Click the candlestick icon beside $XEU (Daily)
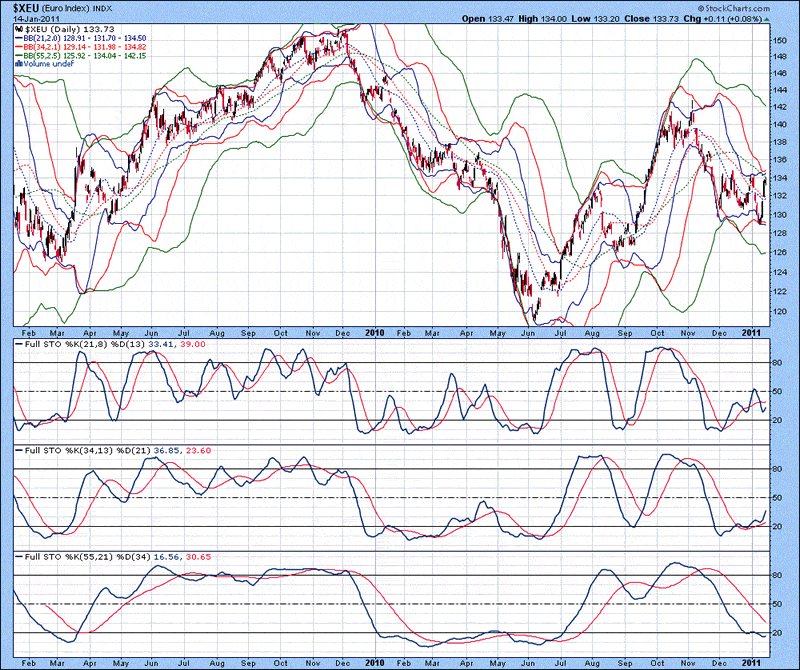Image resolution: width=800 pixels, height=670 pixels. (x=17, y=31)
